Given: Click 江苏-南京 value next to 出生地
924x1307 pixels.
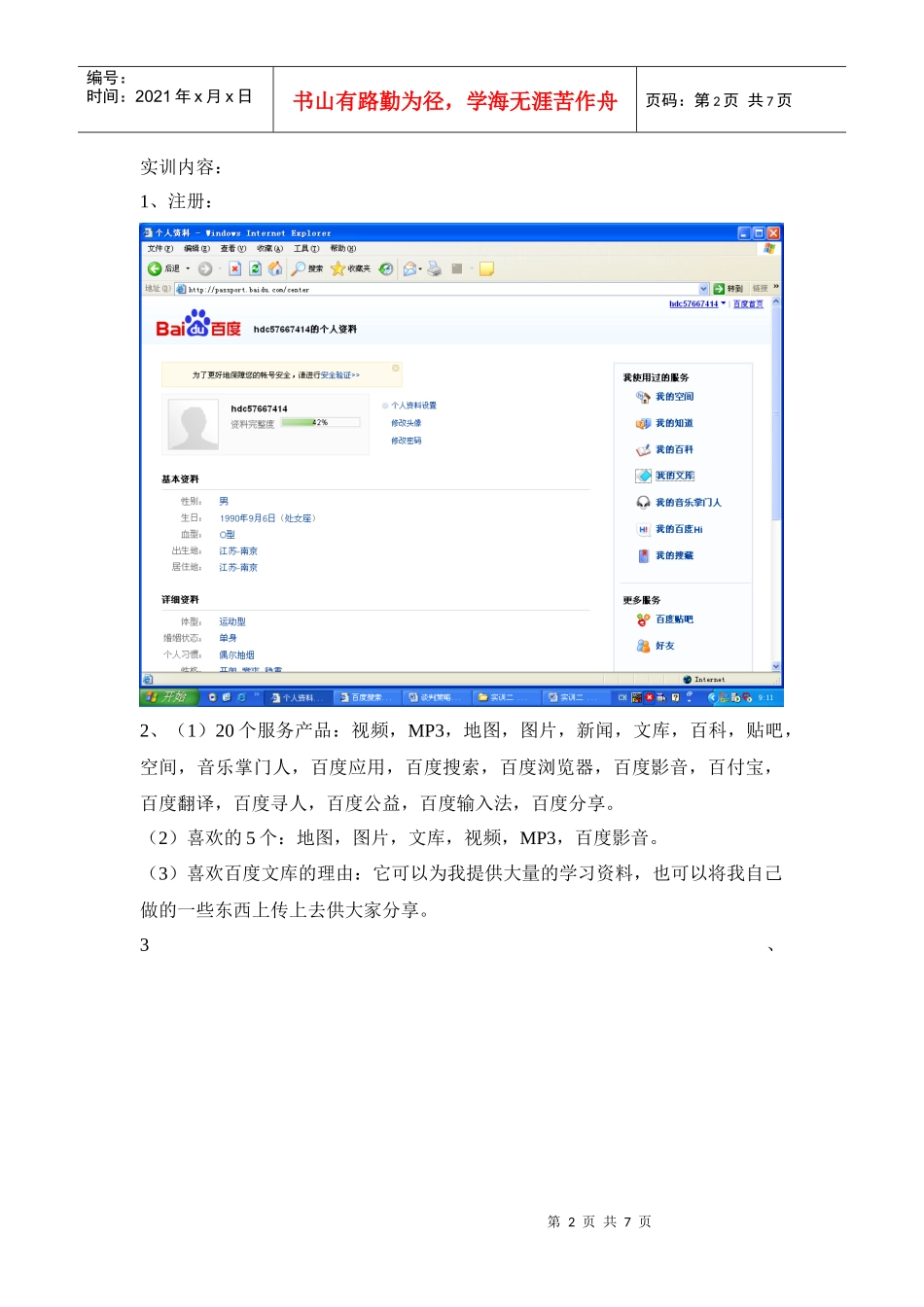Looking at the screenshot, I should pos(238,551).
